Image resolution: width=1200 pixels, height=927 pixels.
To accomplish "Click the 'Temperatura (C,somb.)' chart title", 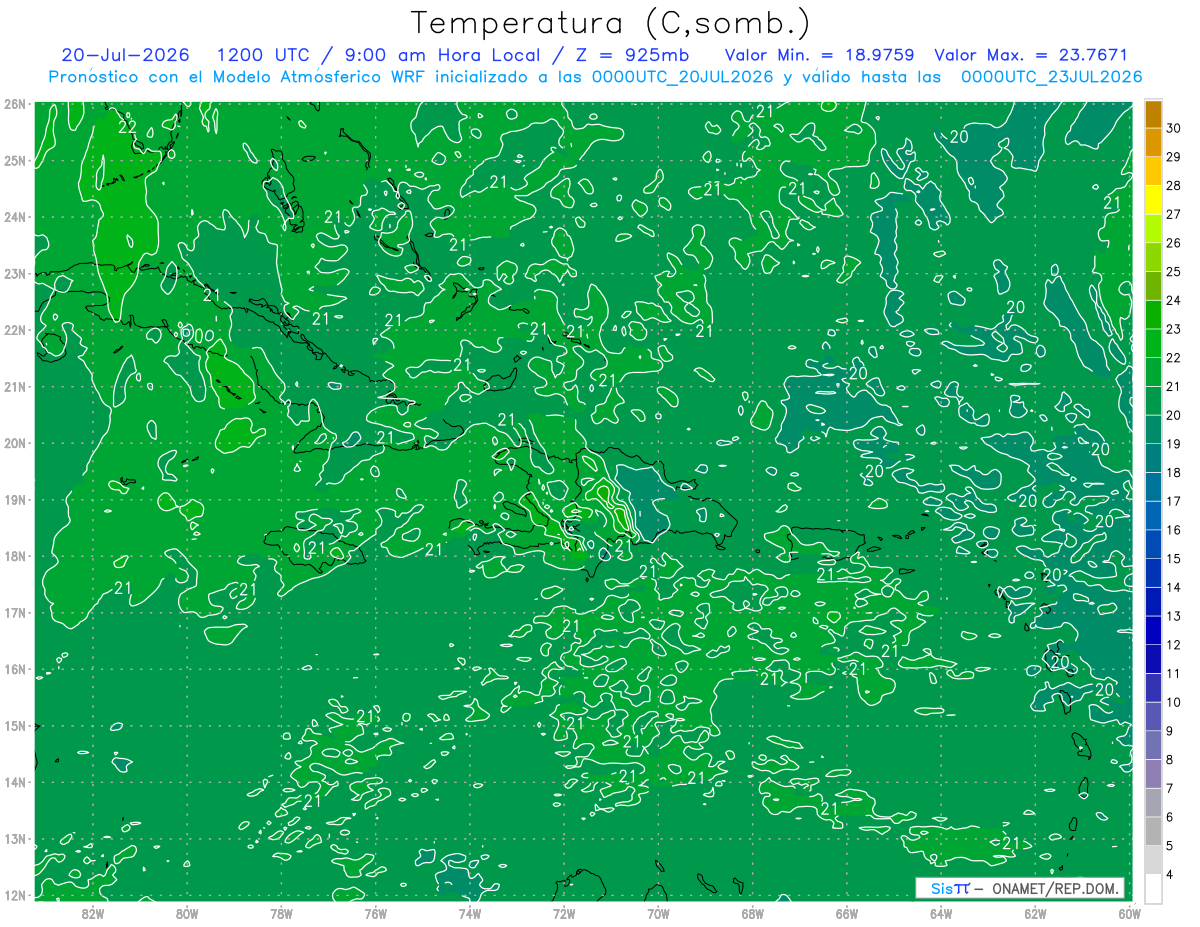I will (x=610, y=23).
